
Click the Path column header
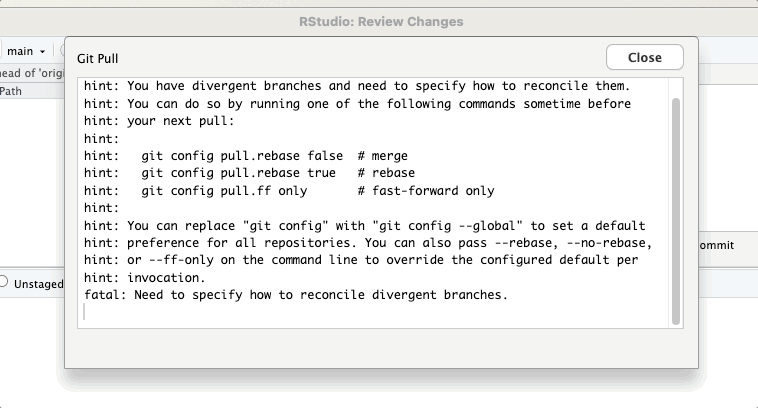coord(12,91)
